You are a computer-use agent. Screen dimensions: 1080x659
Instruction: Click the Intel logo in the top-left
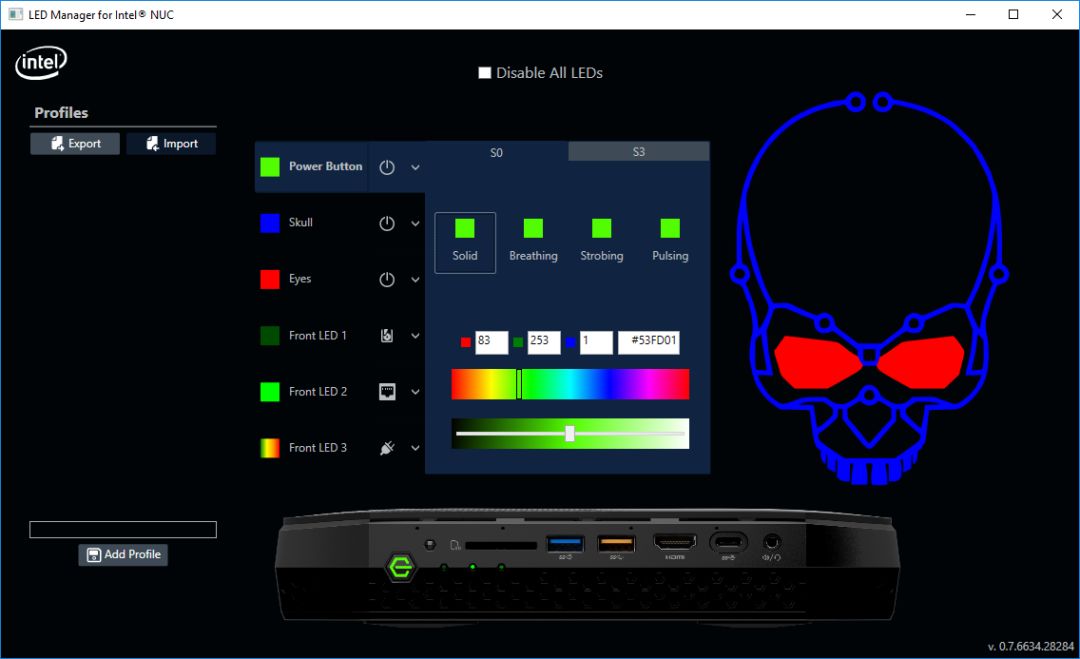(x=41, y=64)
